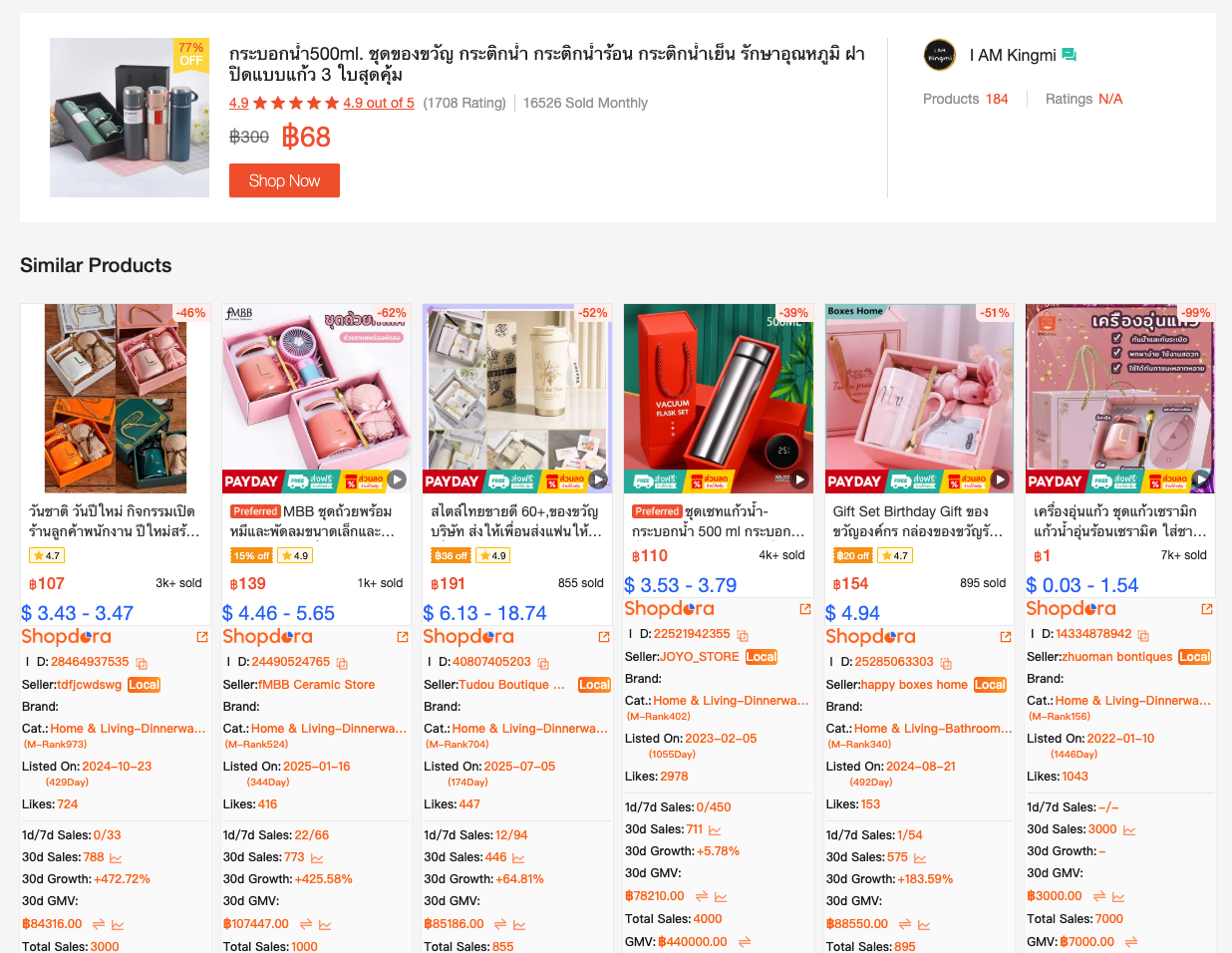Open the main thermos gift set product image
The width and height of the screenshot is (1232, 953).
click(130, 118)
